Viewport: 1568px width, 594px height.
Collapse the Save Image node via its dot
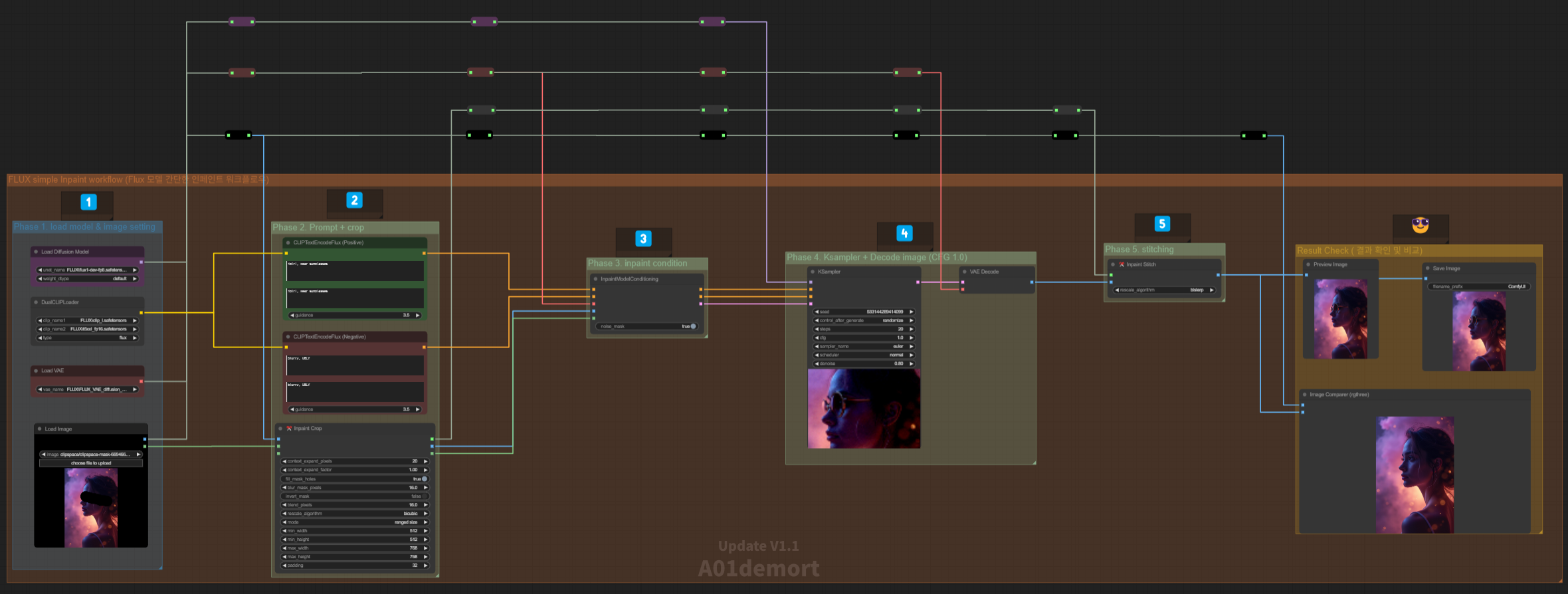[x=1428, y=268]
